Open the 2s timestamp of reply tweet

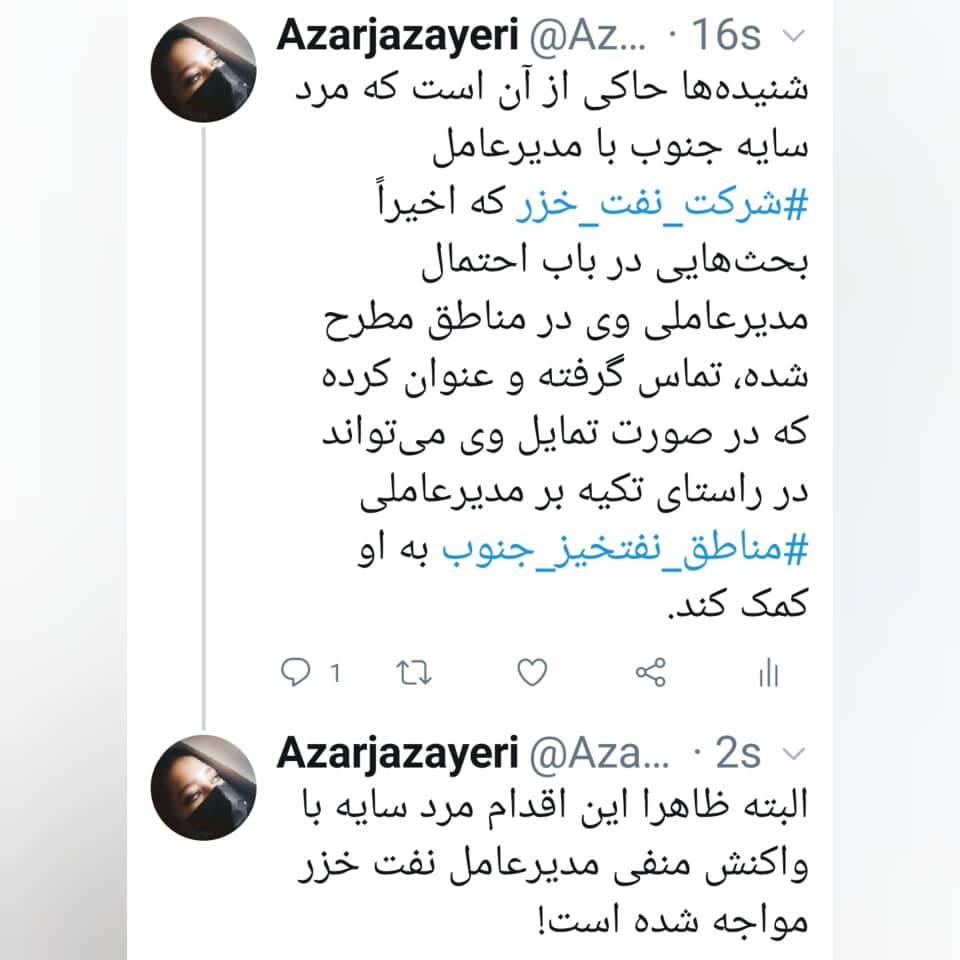click(x=738, y=752)
